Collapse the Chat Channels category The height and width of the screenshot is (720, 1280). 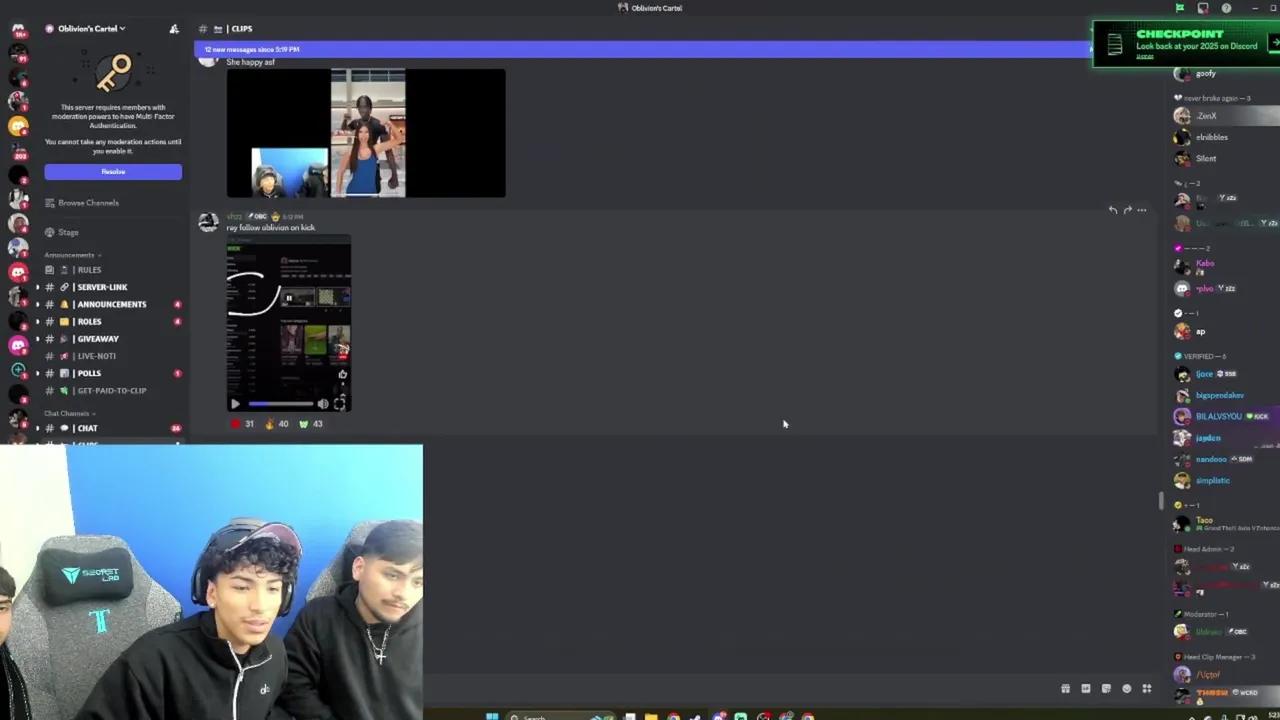68,413
